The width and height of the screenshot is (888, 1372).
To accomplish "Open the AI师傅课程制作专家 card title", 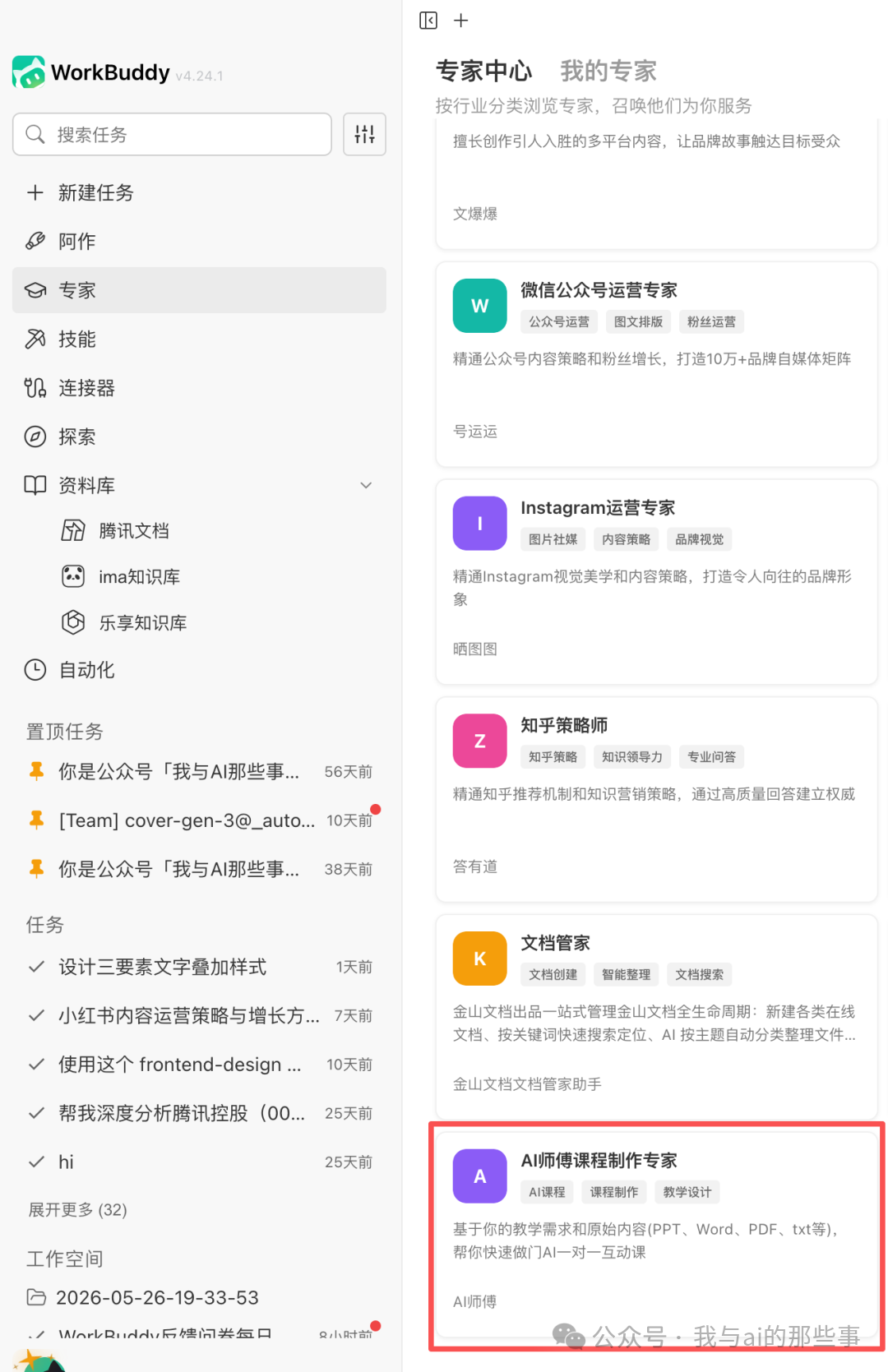I will [599, 1161].
